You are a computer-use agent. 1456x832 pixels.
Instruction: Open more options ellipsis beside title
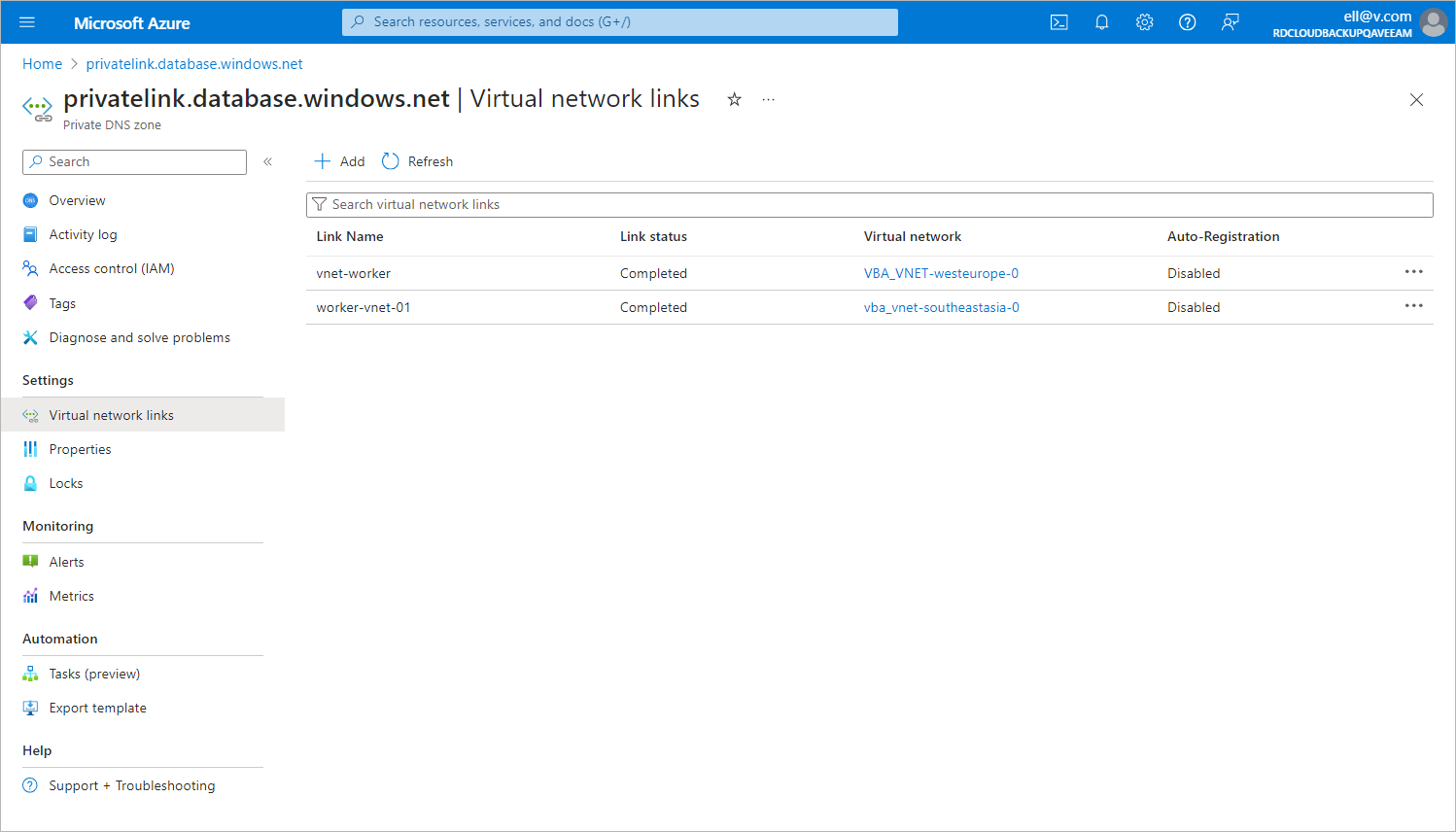769,99
